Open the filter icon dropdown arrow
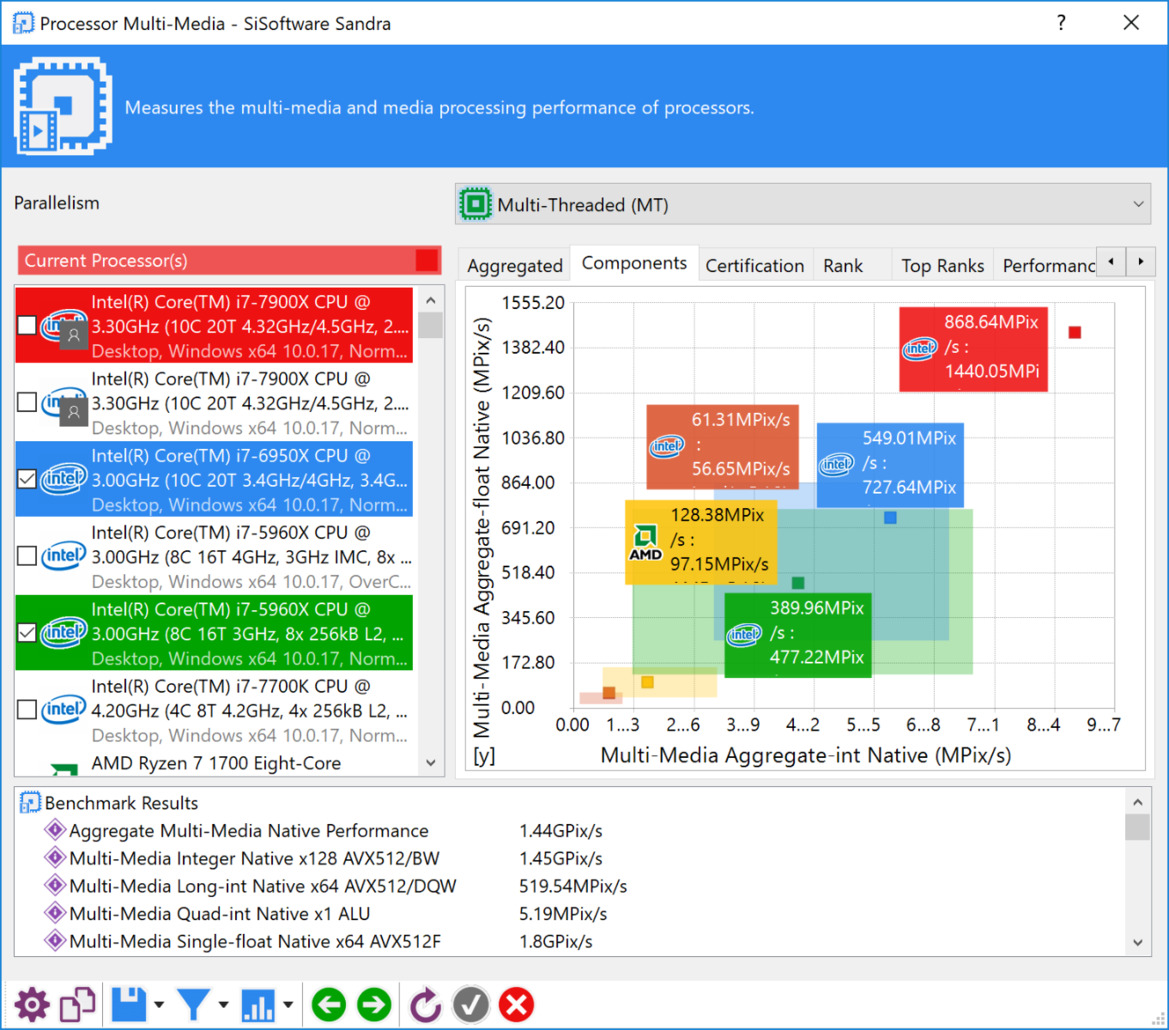Screen dimensions: 1169x1030 pos(224,1005)
